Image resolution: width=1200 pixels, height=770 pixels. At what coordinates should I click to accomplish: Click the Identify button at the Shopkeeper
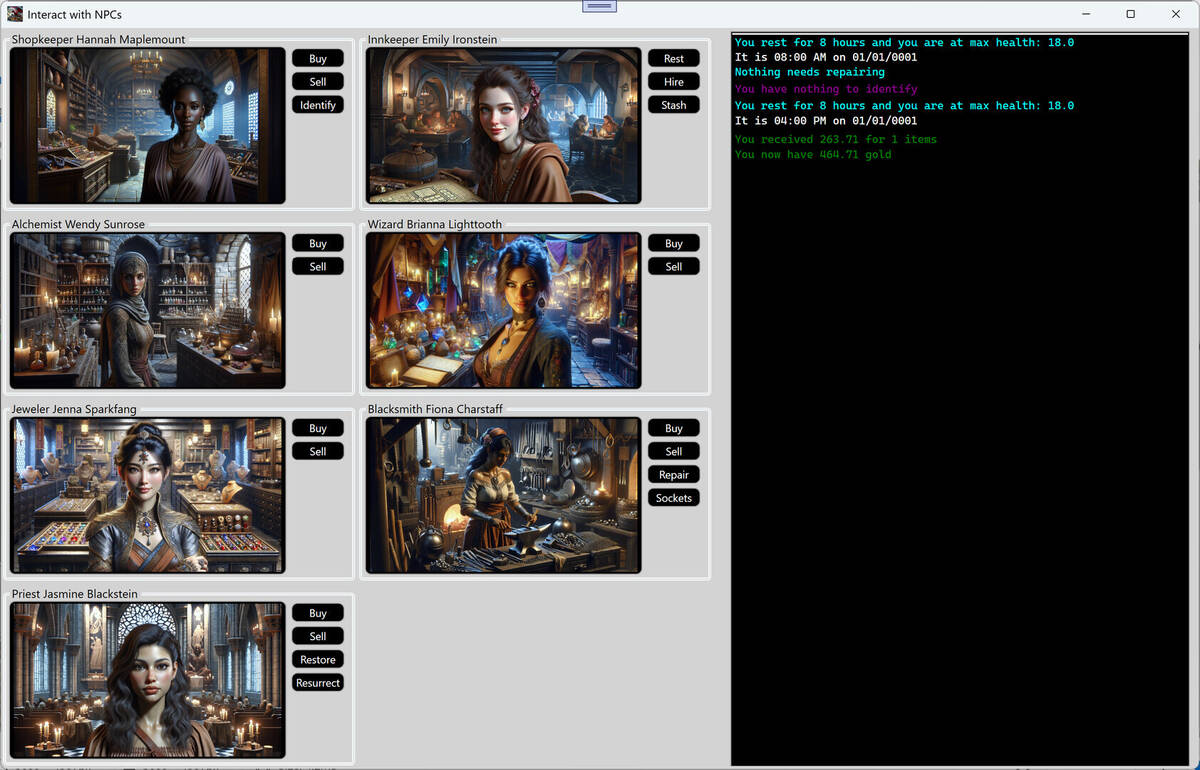(318, 105)
